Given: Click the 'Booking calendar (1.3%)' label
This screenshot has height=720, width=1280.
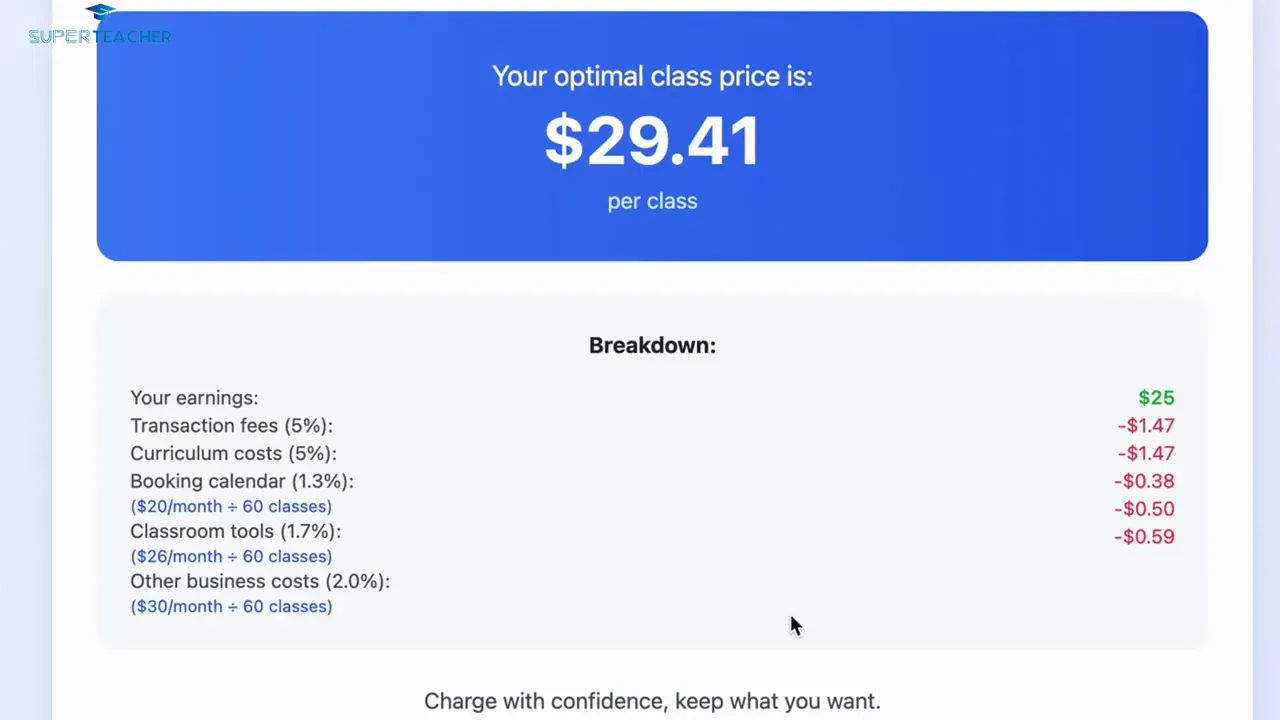Looking at the screenshot, I should pyautogui.click(x=241, y=481).
